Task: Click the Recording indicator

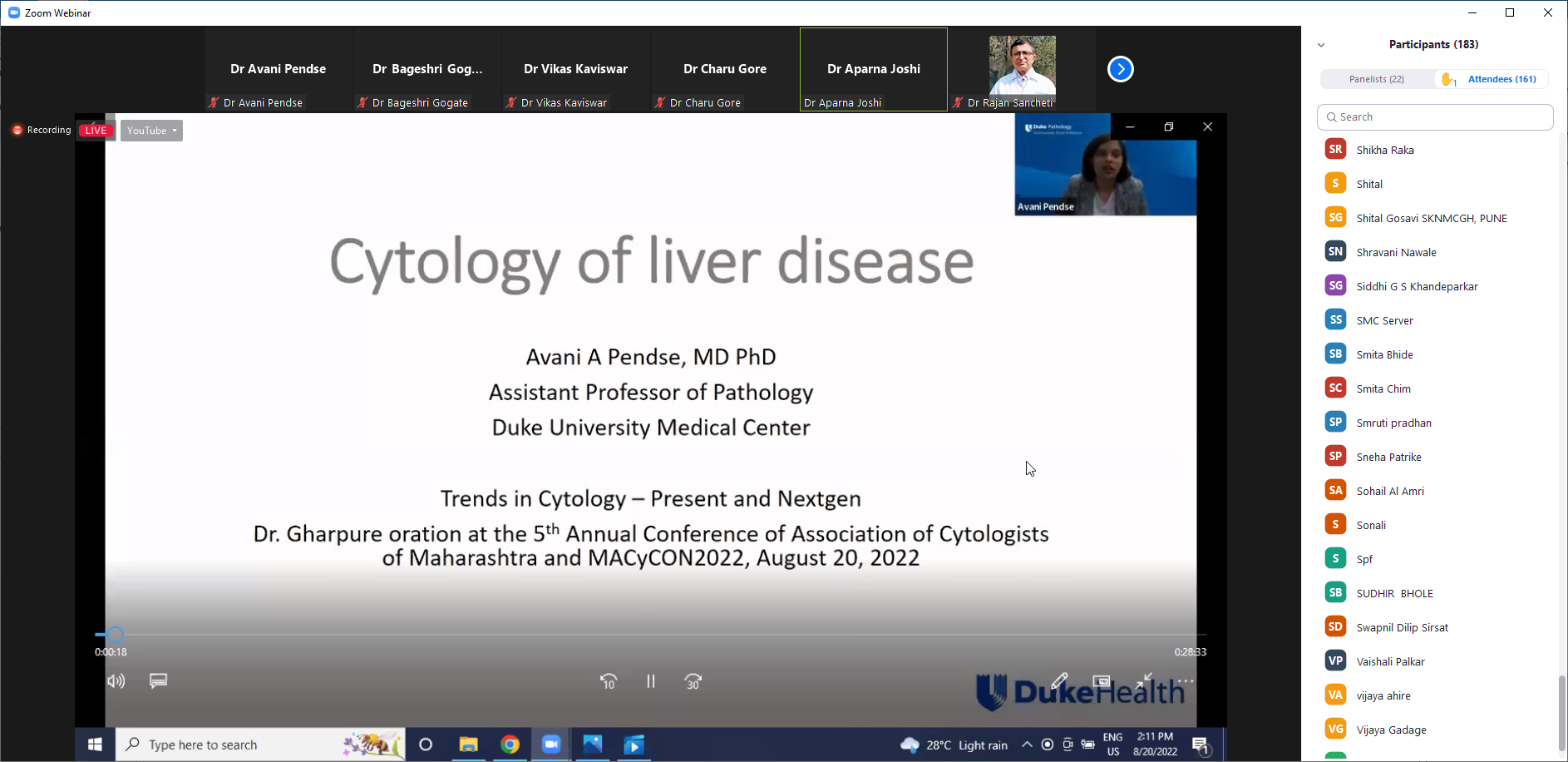Action: (42, 130)
